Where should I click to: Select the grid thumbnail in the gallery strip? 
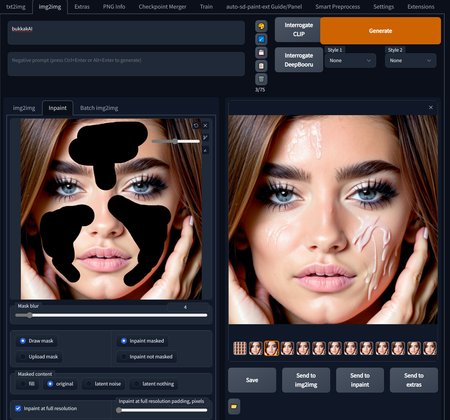(x=240, y=348)
